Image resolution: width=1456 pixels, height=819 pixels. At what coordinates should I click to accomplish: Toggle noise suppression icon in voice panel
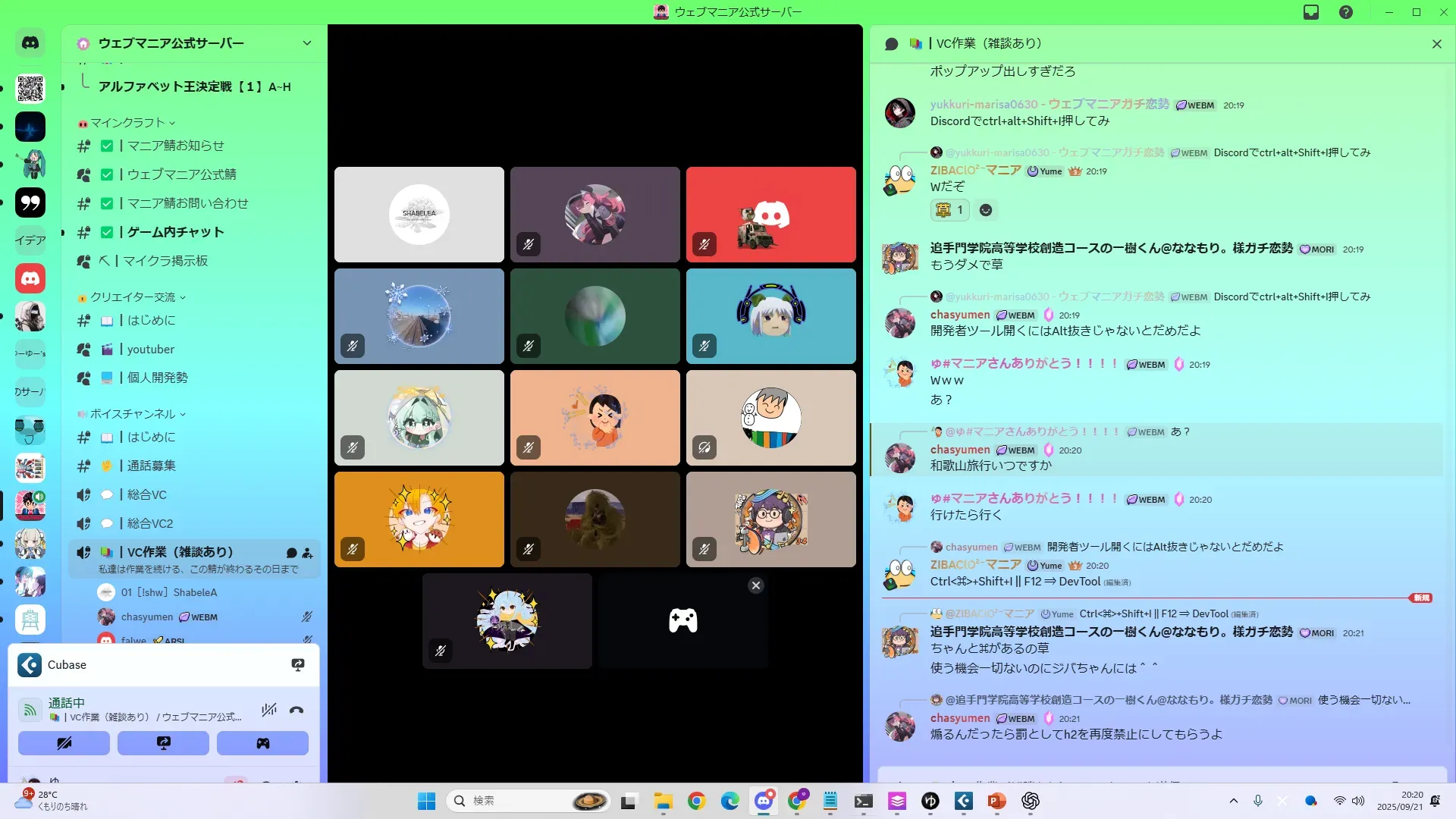pos(268,711)
